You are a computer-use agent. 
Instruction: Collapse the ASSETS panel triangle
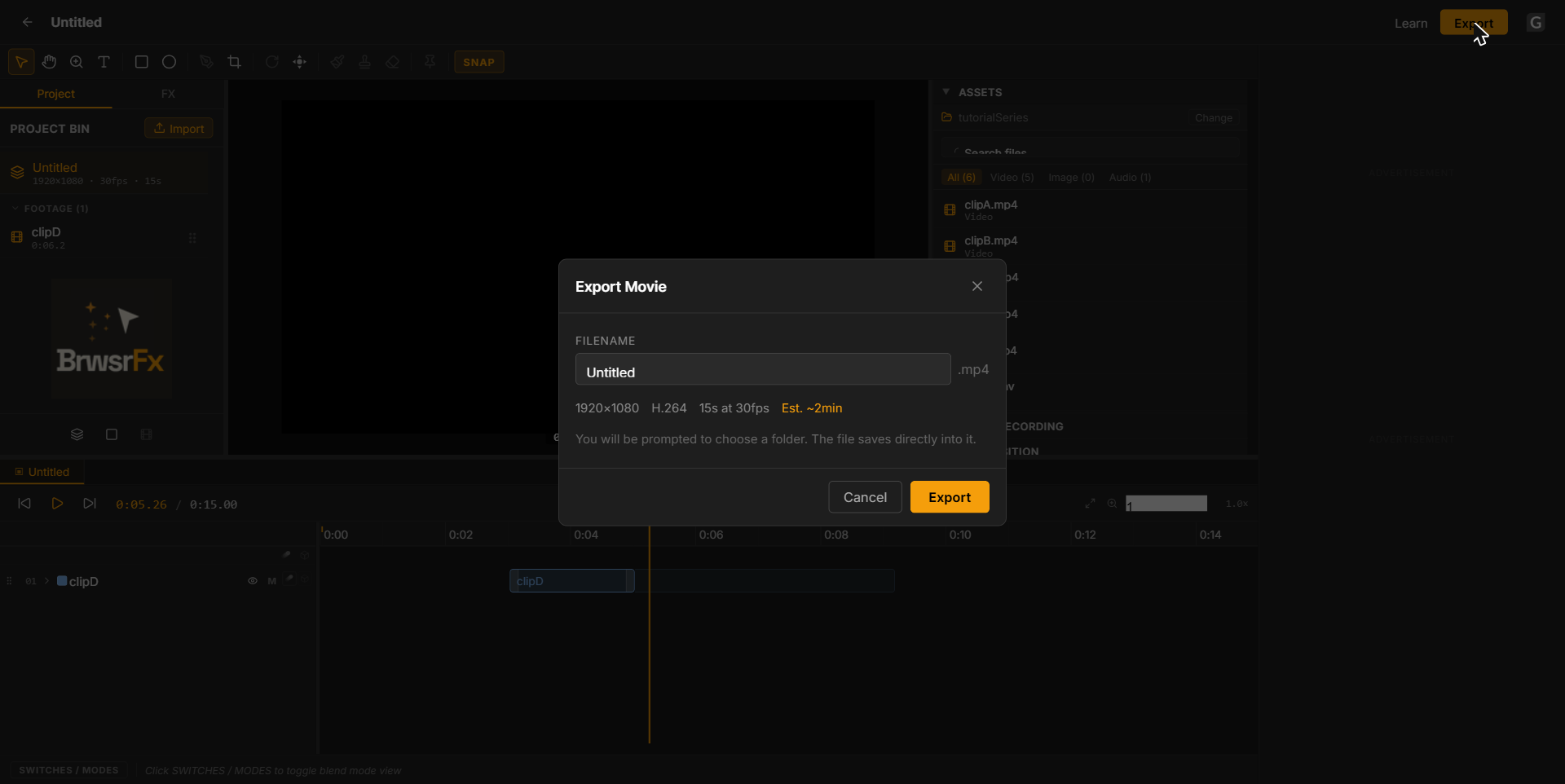pos(946,92)
